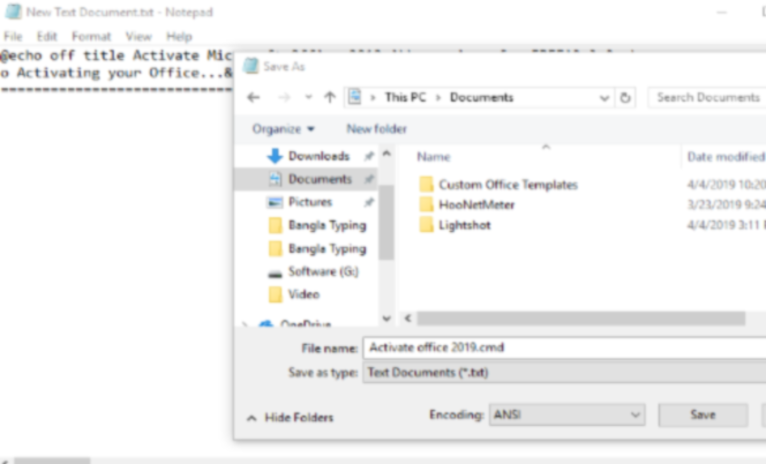This screenshot has width=766, height=464.
Task: Create a New folder
Action: (x=376, y=129)
